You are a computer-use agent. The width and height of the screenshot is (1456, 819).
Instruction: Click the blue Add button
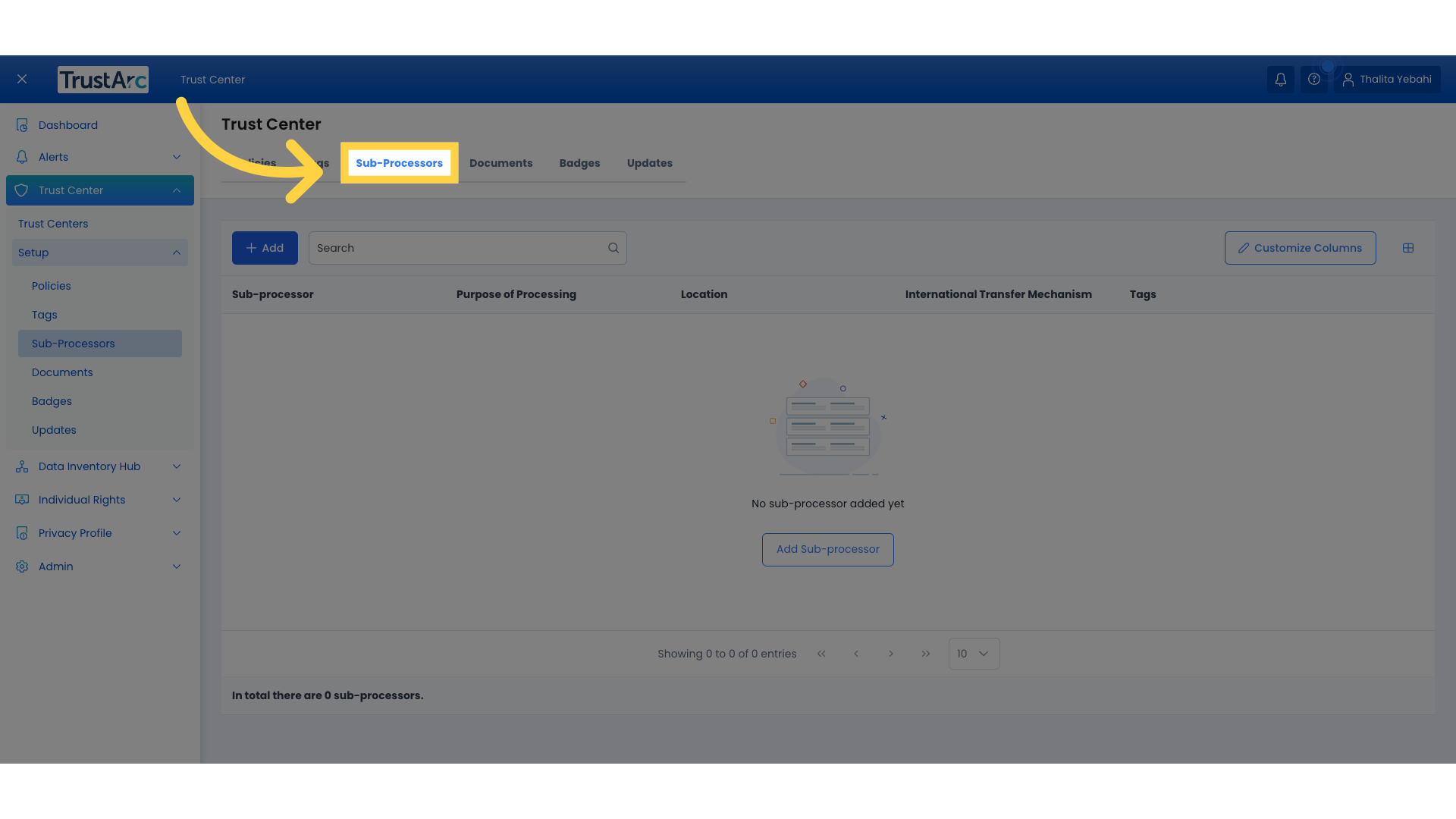click(265, 248)
